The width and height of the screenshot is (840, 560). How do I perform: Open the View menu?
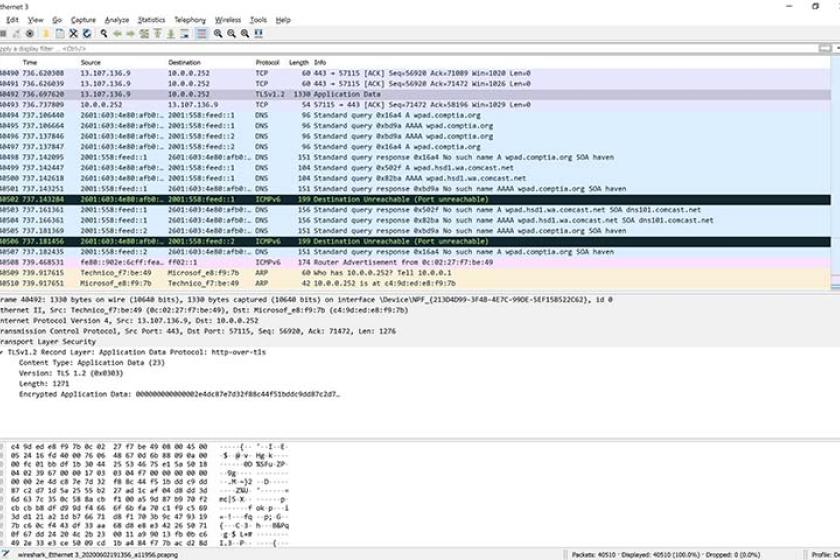click(x=35, y=20)
